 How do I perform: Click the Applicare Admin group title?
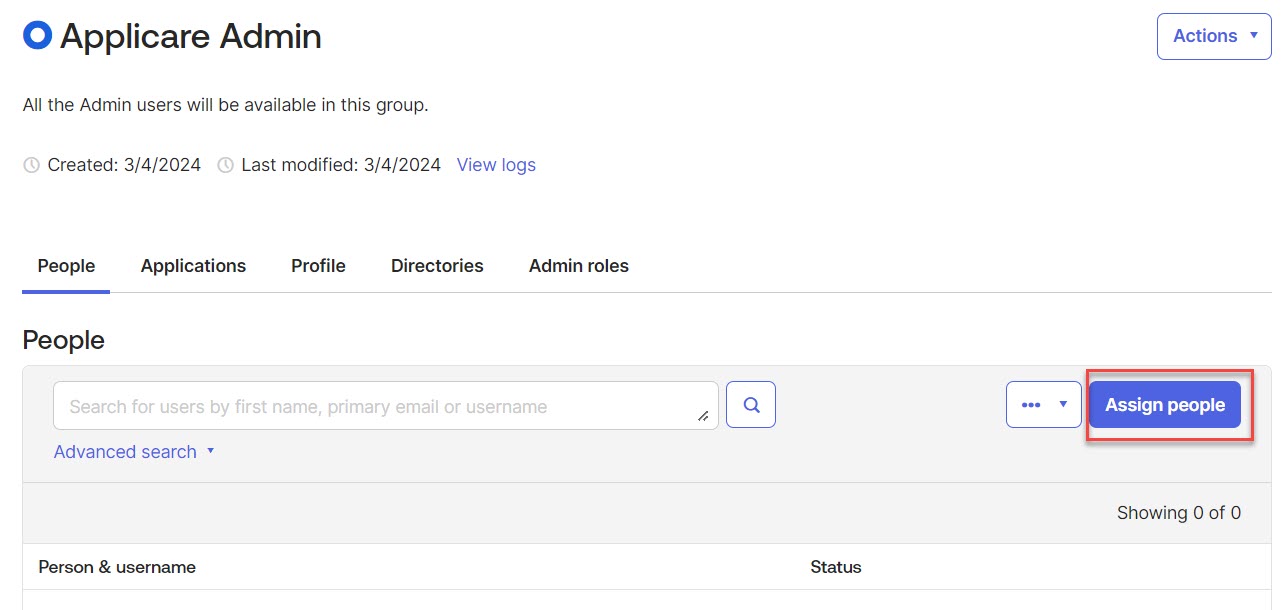coord(191,37)
